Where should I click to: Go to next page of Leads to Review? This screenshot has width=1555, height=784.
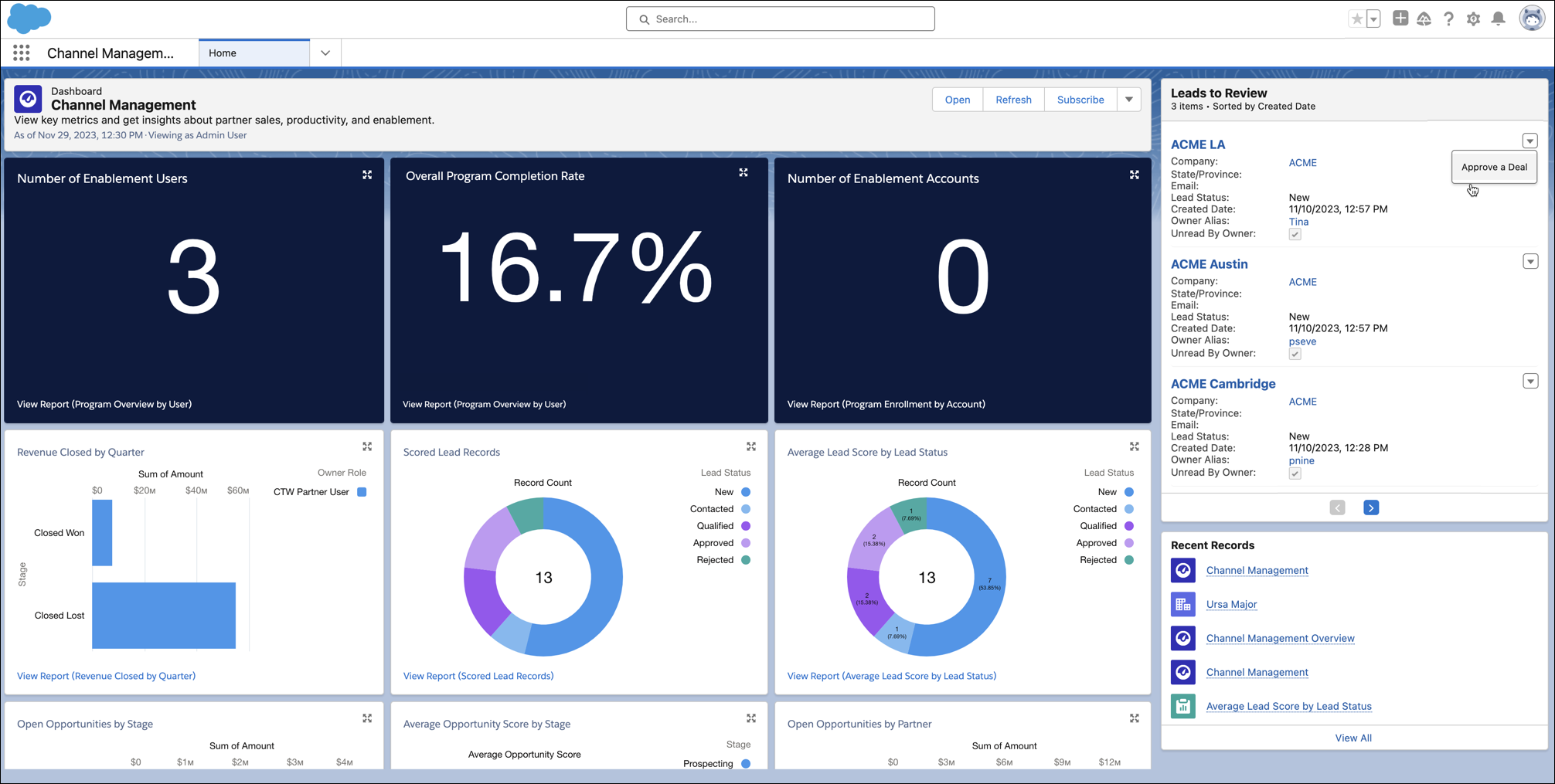tap(1371, 507)
